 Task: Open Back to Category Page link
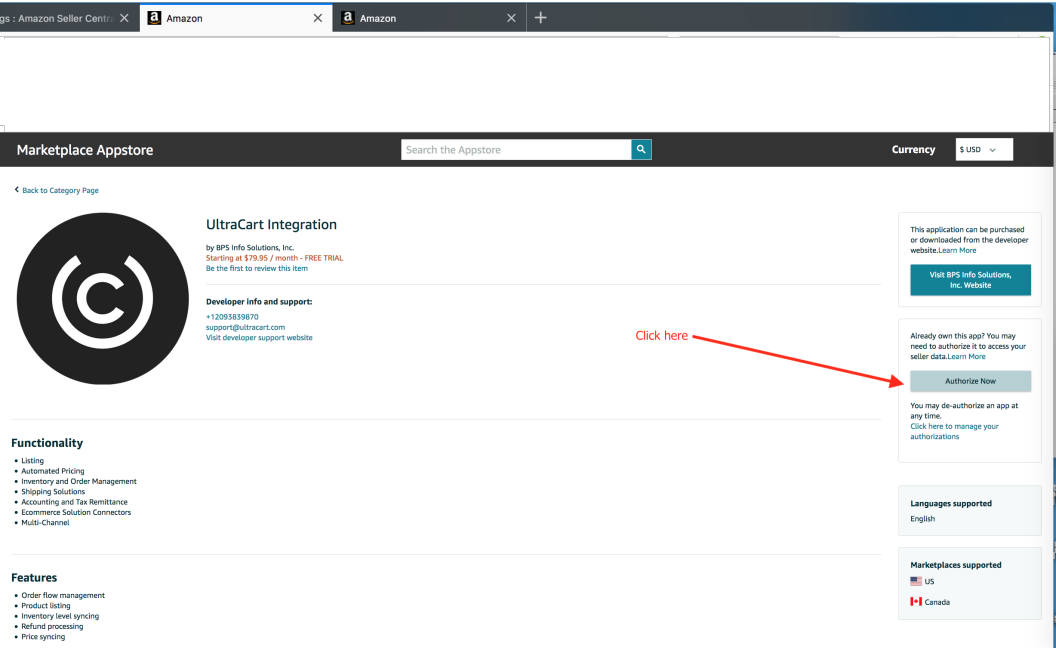(61, 191)
